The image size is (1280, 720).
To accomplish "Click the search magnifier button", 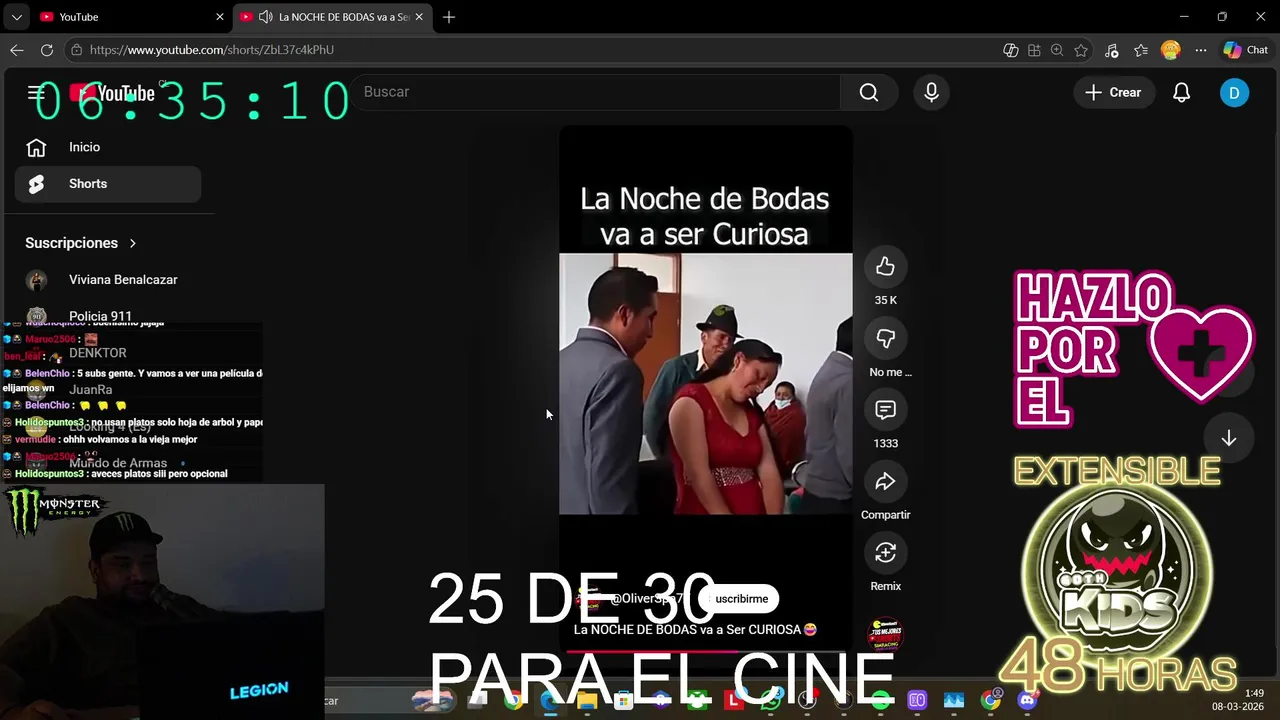I will click(x=869, y=92).
